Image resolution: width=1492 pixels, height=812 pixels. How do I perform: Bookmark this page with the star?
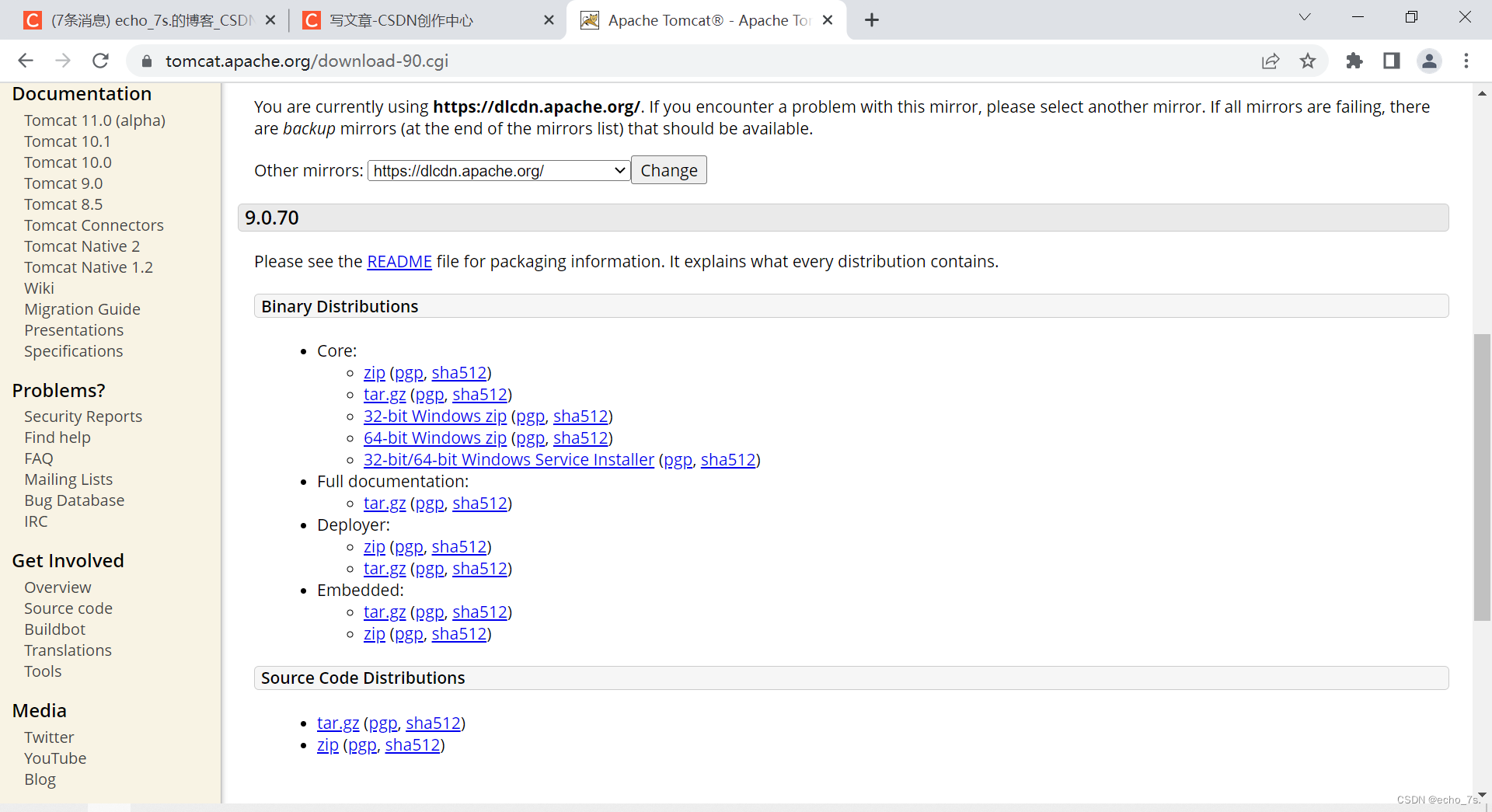click(1308, 61)
